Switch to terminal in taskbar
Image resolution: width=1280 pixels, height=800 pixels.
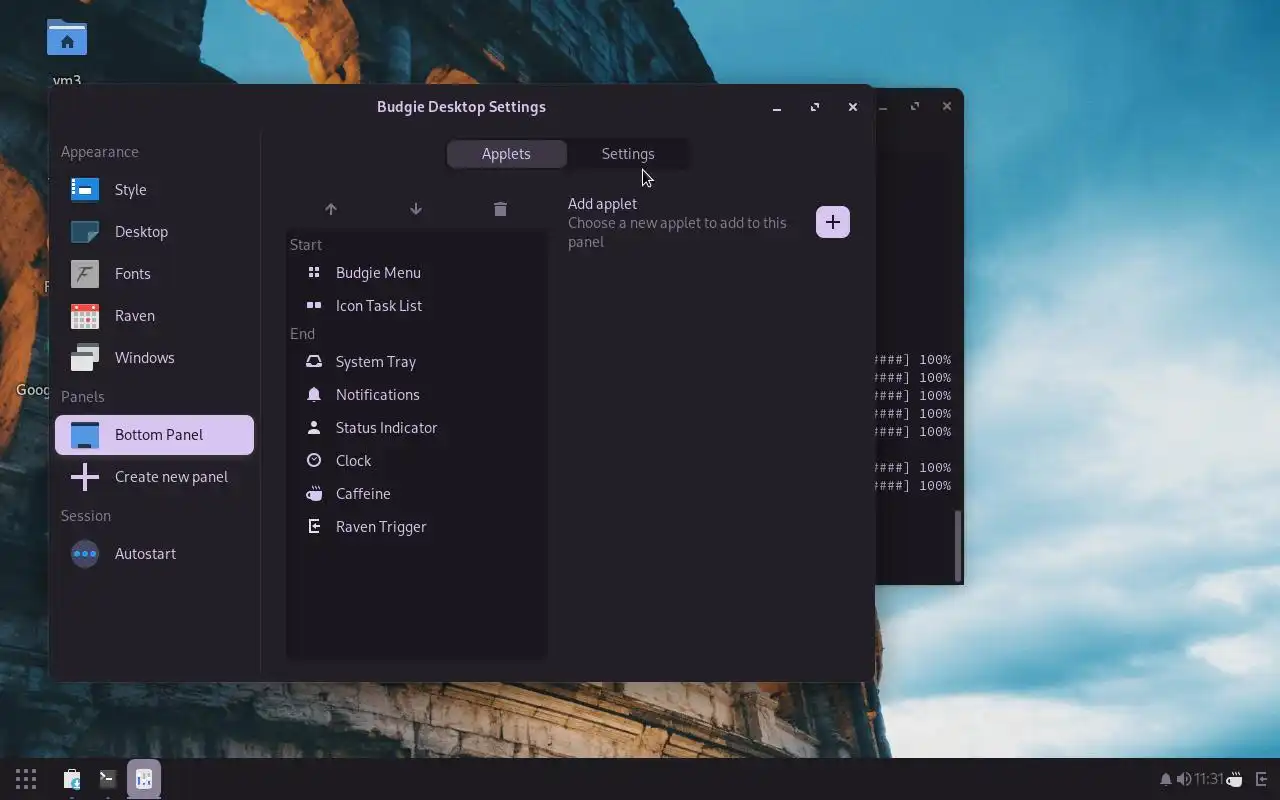(x=108, y=779)
